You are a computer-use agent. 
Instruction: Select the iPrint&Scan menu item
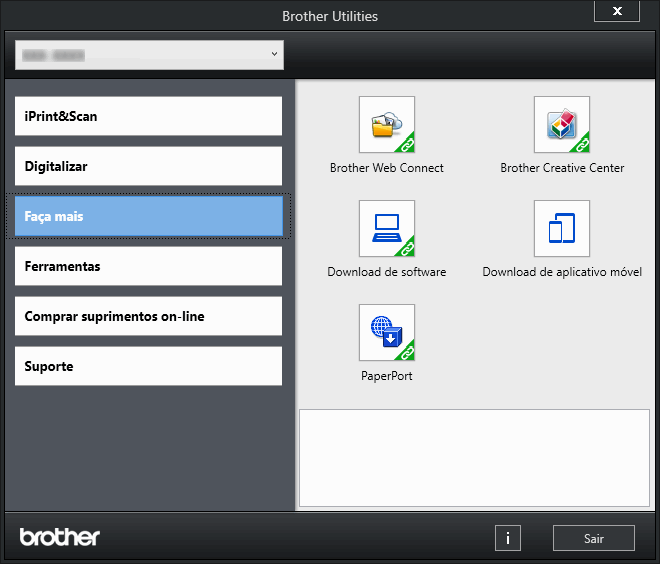pos(149,116)
